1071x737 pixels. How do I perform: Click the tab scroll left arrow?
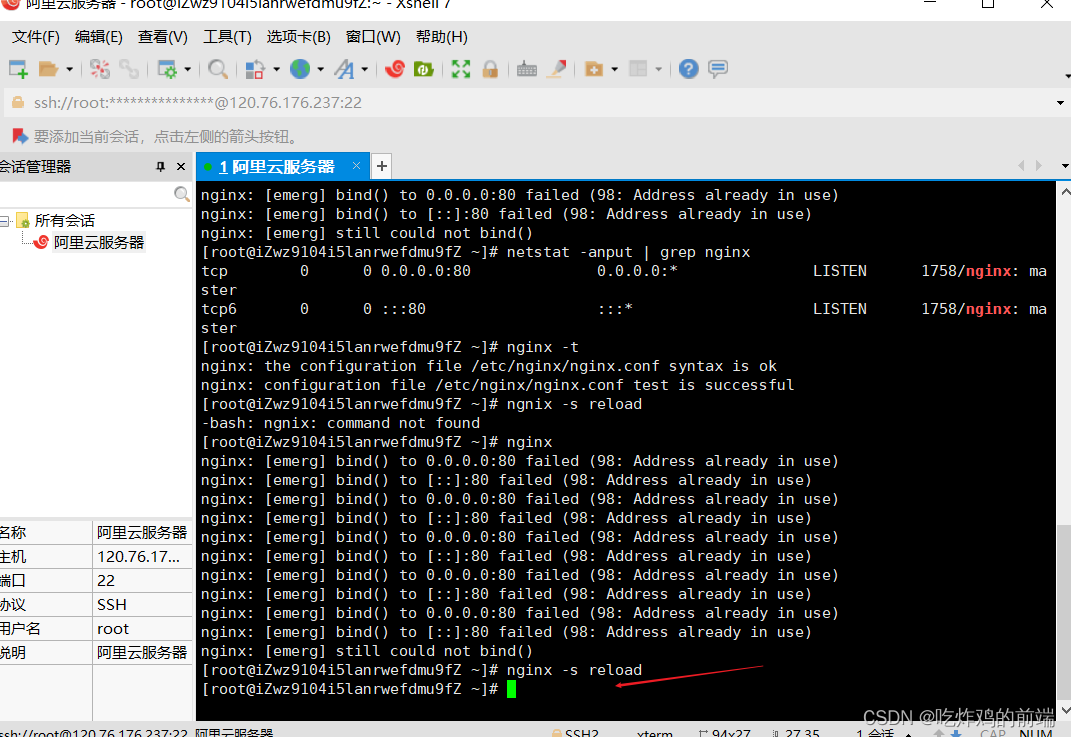click(x=1022, y=165)
